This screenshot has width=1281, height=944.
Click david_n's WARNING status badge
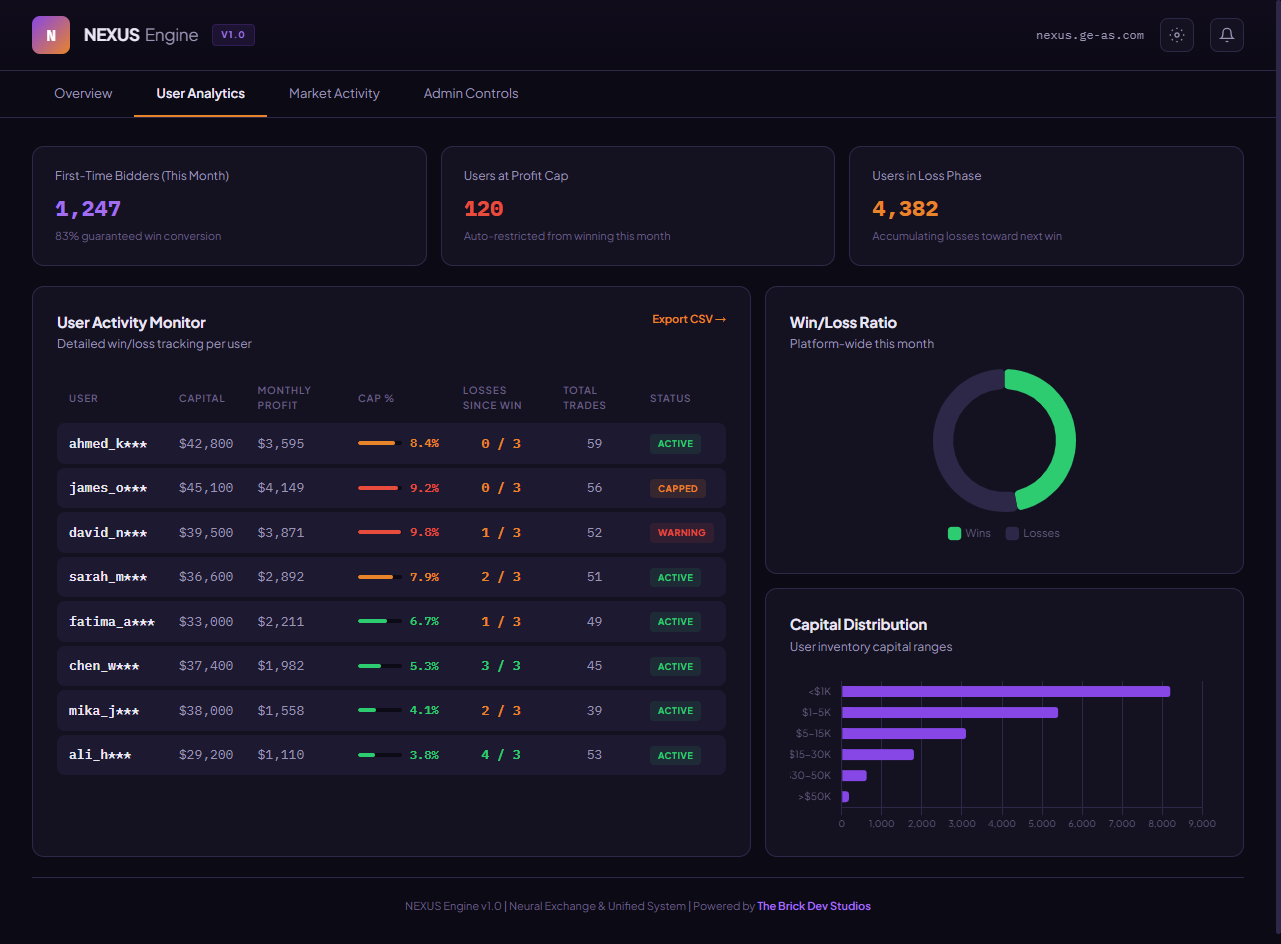click(682, 533)
